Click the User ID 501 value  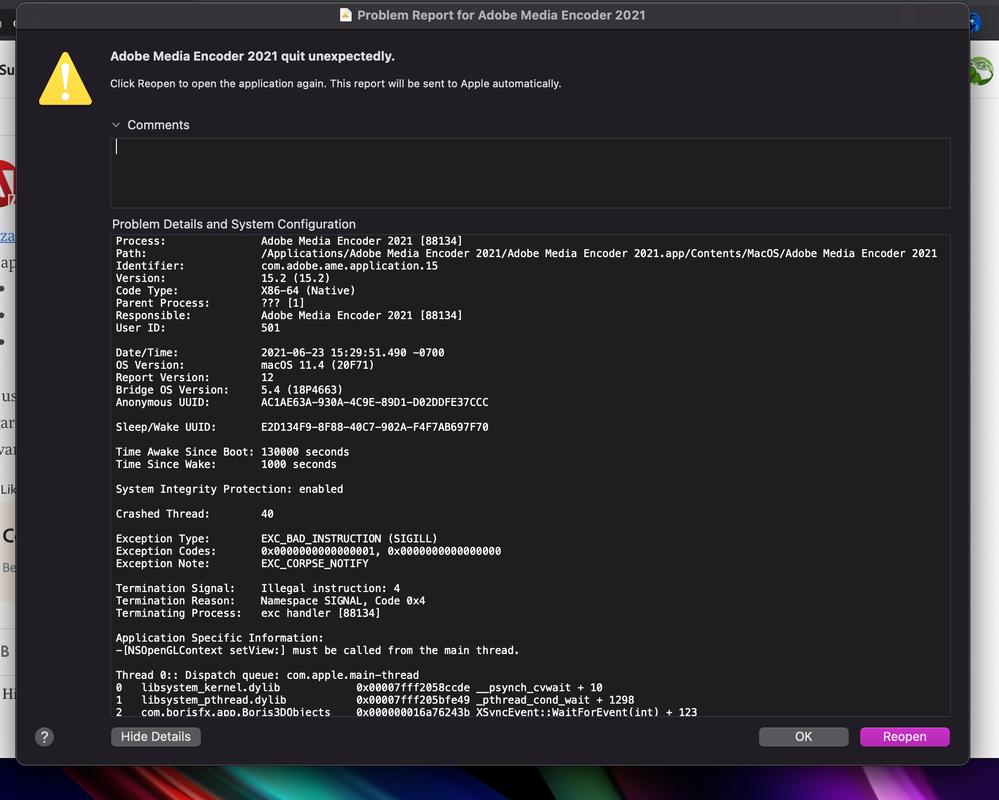click(270, 328)
